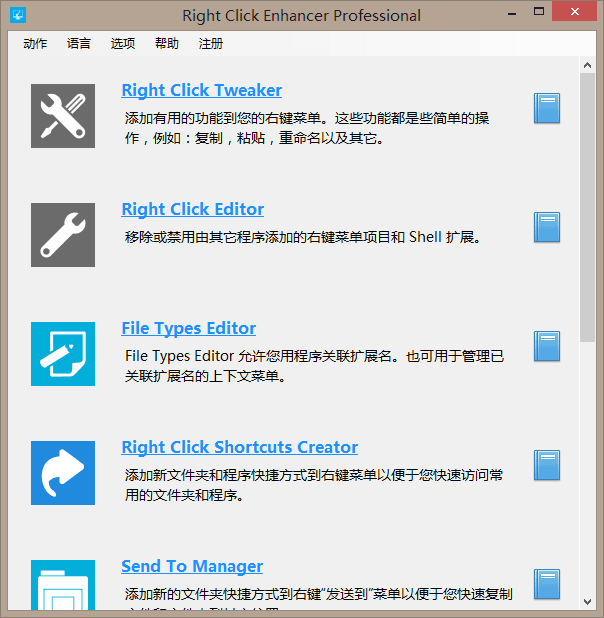Launch the Right Click Tweaker link
This screenshot has height=618, width=604.
201,90
